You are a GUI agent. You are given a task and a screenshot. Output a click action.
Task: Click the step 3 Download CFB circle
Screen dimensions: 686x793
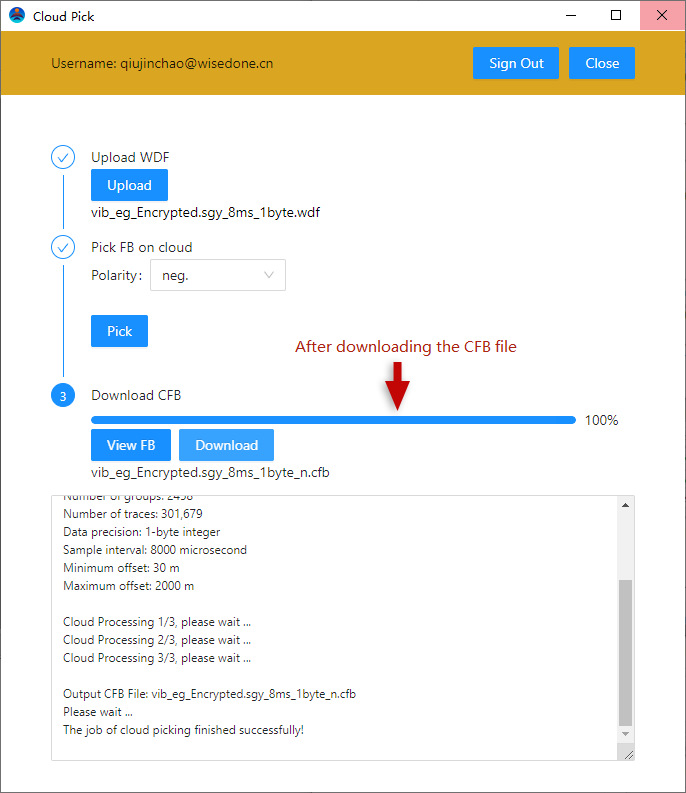pos(63,396)
